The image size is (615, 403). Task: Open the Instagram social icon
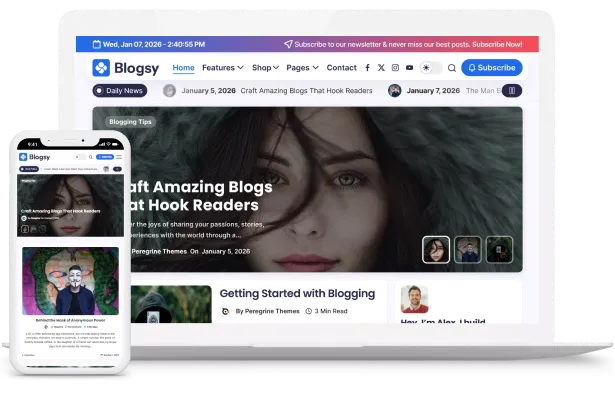click(395, 68)
